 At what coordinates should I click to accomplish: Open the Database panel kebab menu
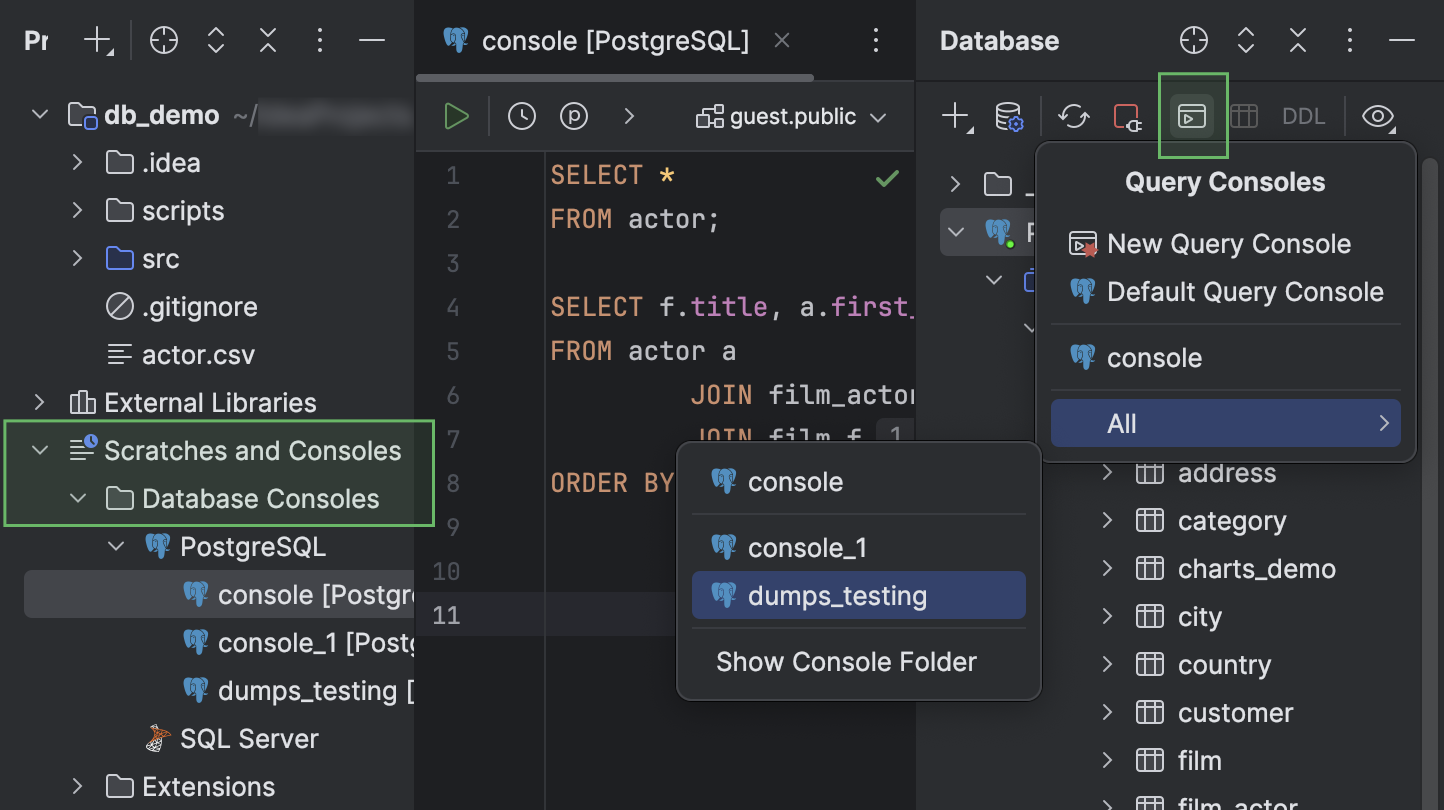[x=1349, y=40]
